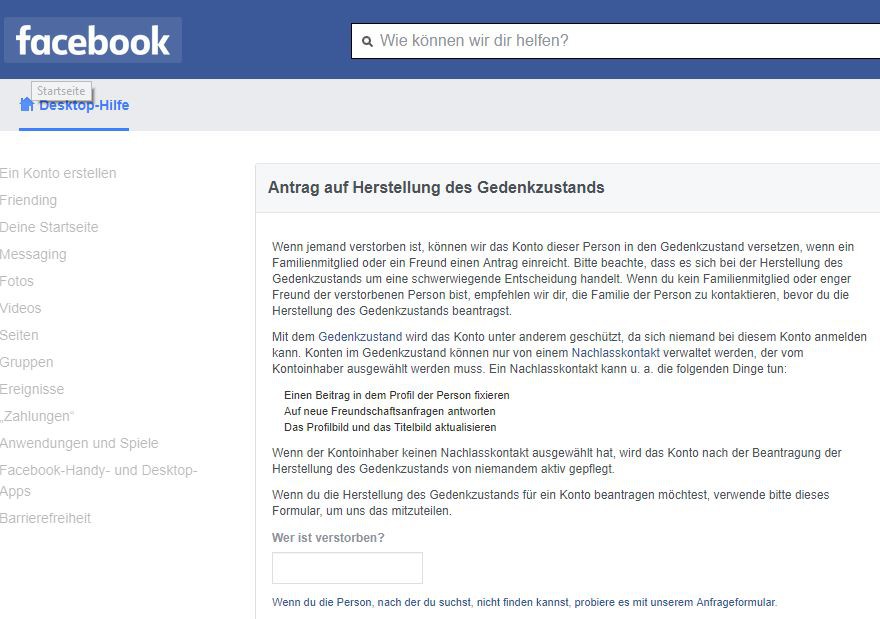This screenshot has height=619, width=880.
Task: Open the Videos help section
Action: (x=21, y=308)
